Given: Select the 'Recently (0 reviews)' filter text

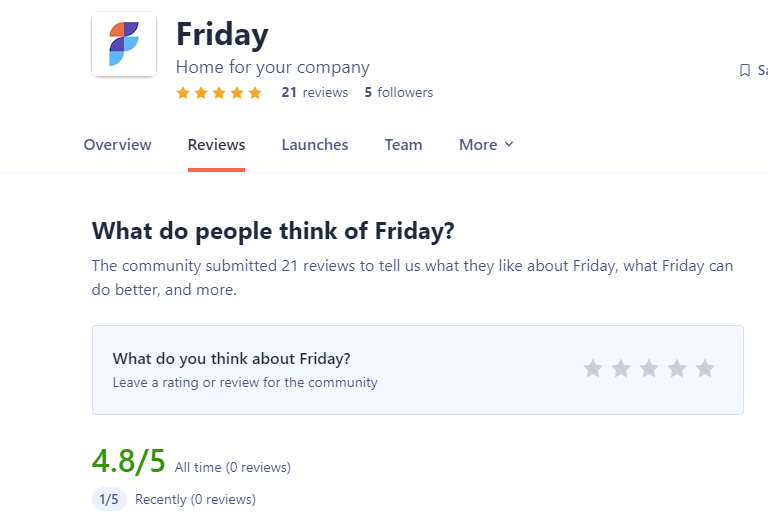Looking at the screenshot, I should point(195,499).
